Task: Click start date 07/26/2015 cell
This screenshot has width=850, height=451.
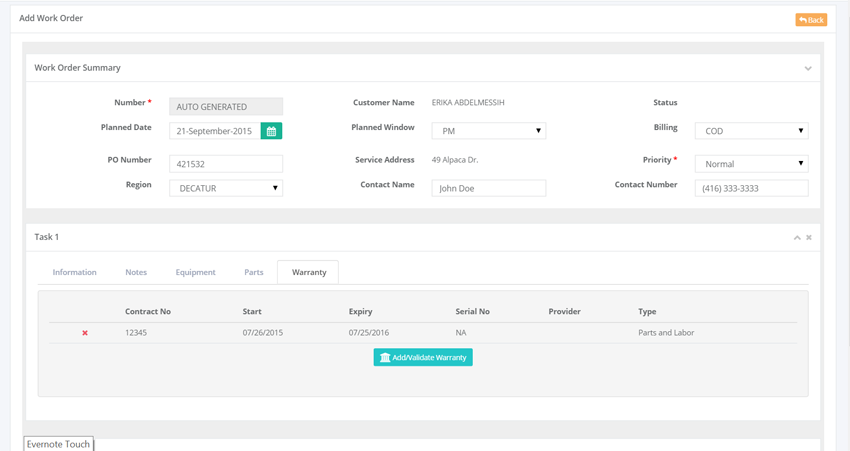Action: coord(262,333)
